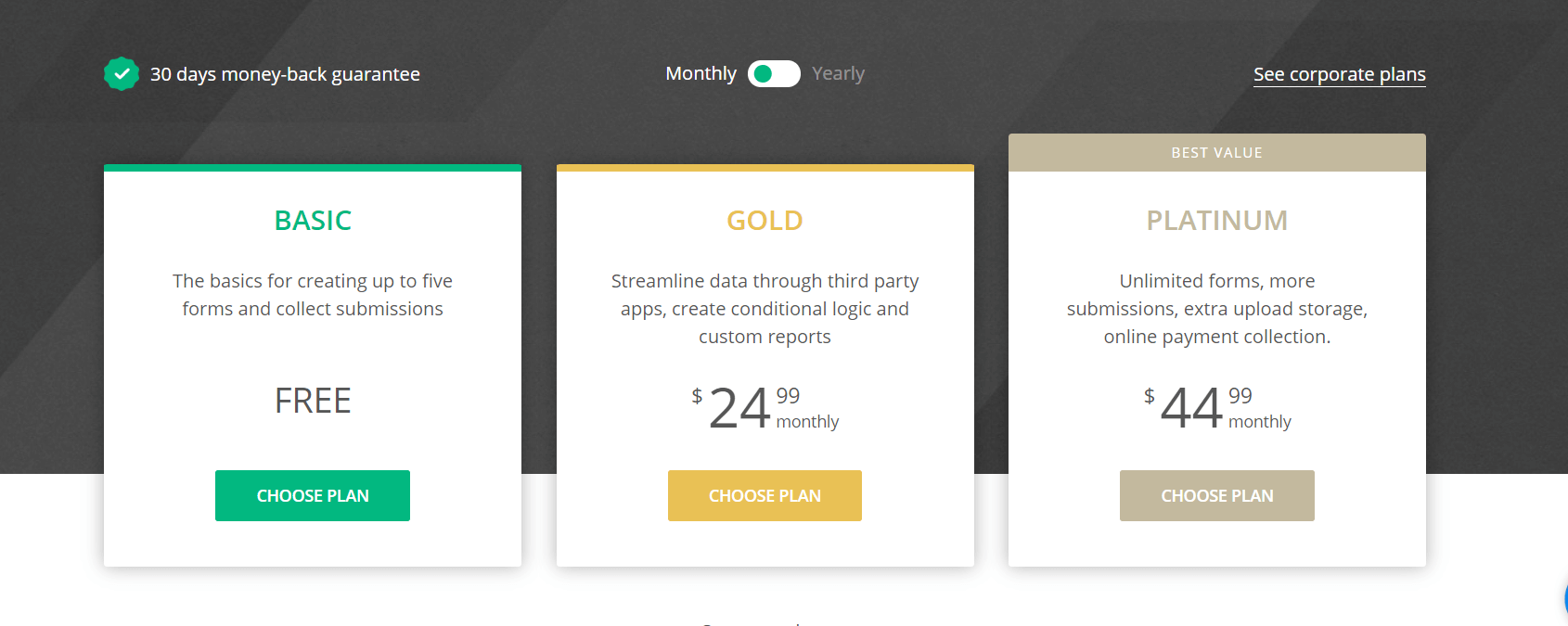The width and height of the screenshot is (1568, 626).
Task: Toggle the Monthly/Yearly pricing switch
Action: 774,73
